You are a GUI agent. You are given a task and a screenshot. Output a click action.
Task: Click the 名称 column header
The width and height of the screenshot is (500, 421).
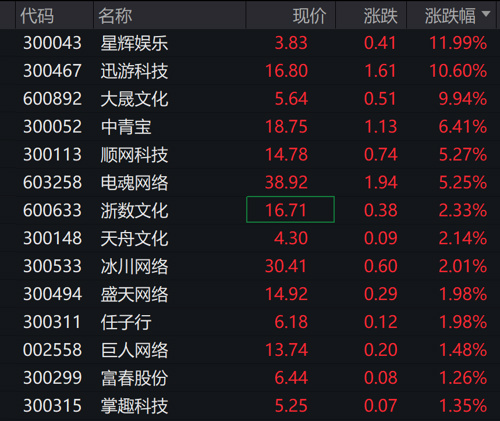click(115, 16)
